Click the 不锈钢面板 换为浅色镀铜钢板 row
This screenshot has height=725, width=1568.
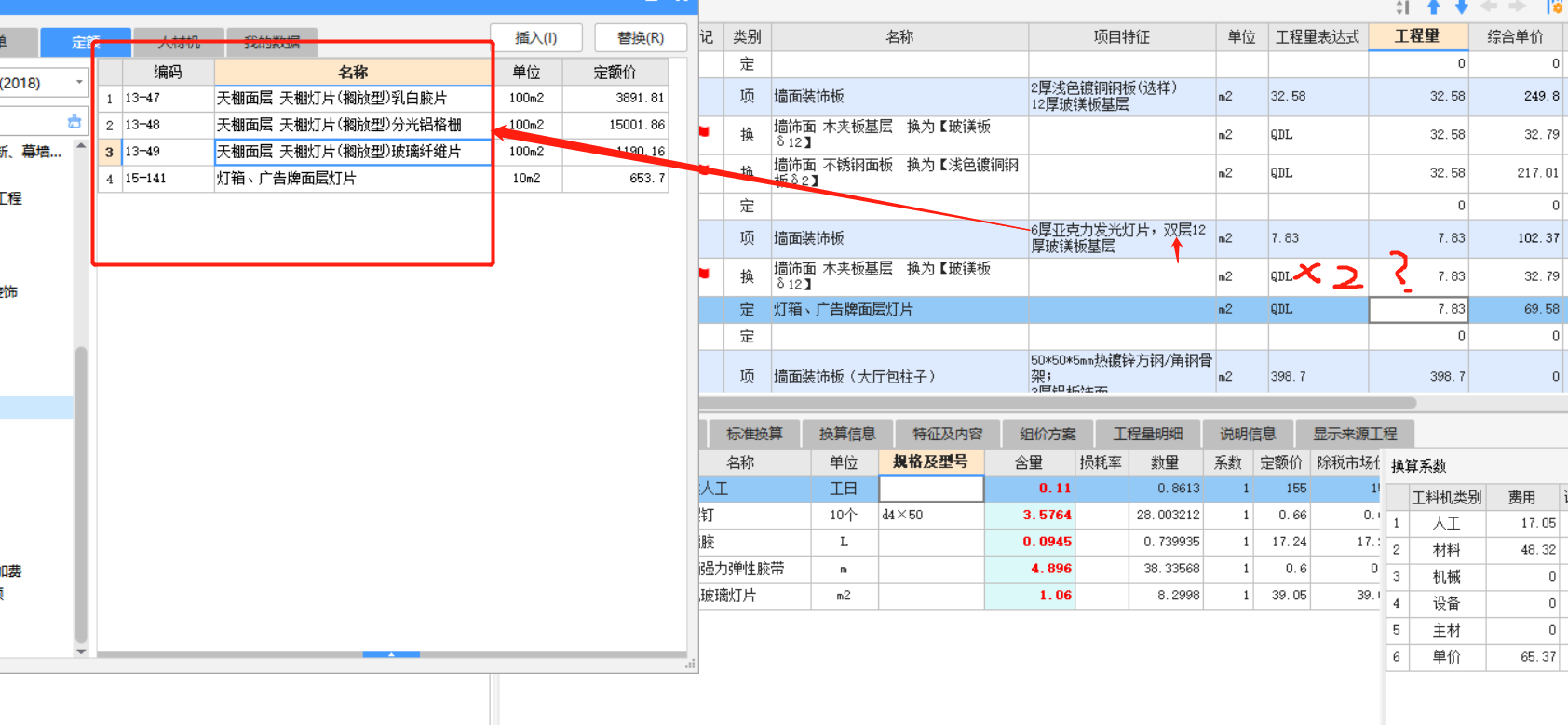(1133, 172)
